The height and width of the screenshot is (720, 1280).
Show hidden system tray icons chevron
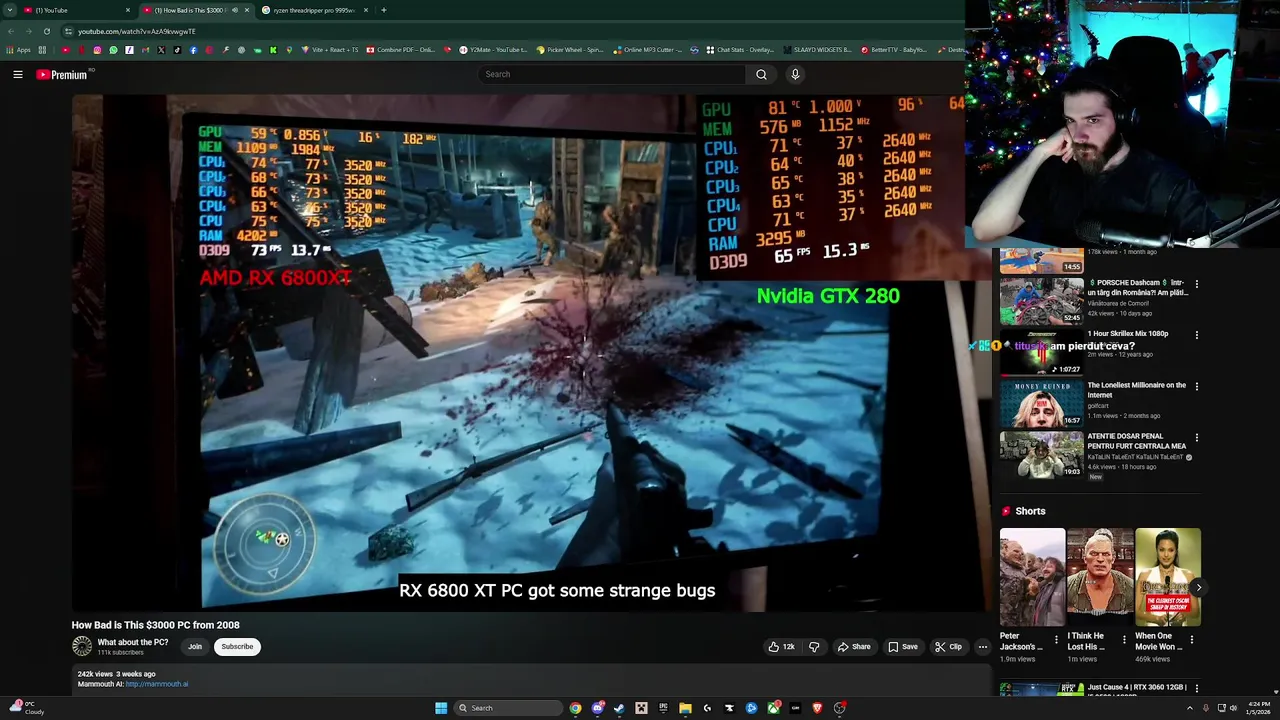[1190, 708]
